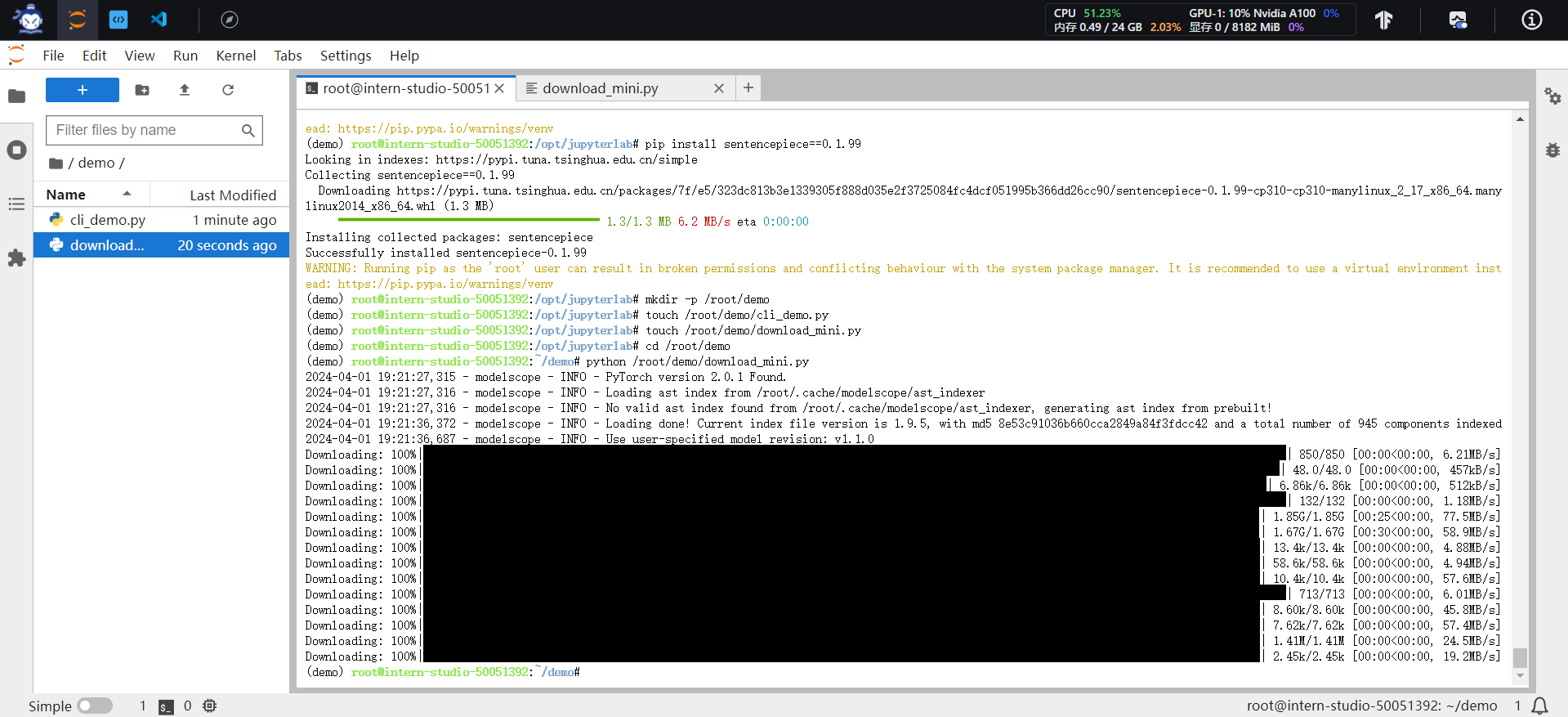Sort files by Last Modified column
Image resolution: width=1568 pixels, height=717 pixels.
pyautogui.click(x=233, y=195)
